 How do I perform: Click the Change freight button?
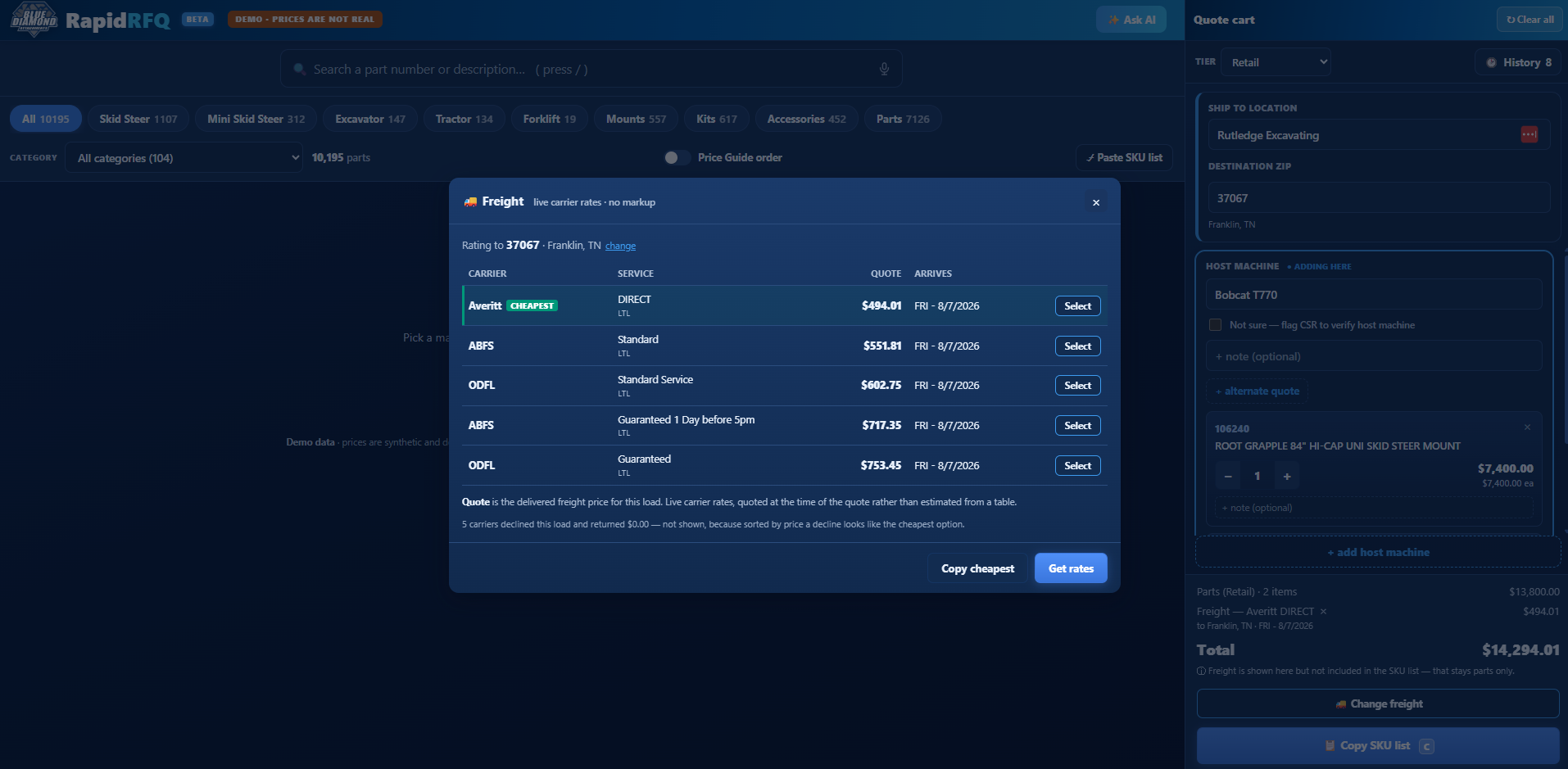point(1378,703)
